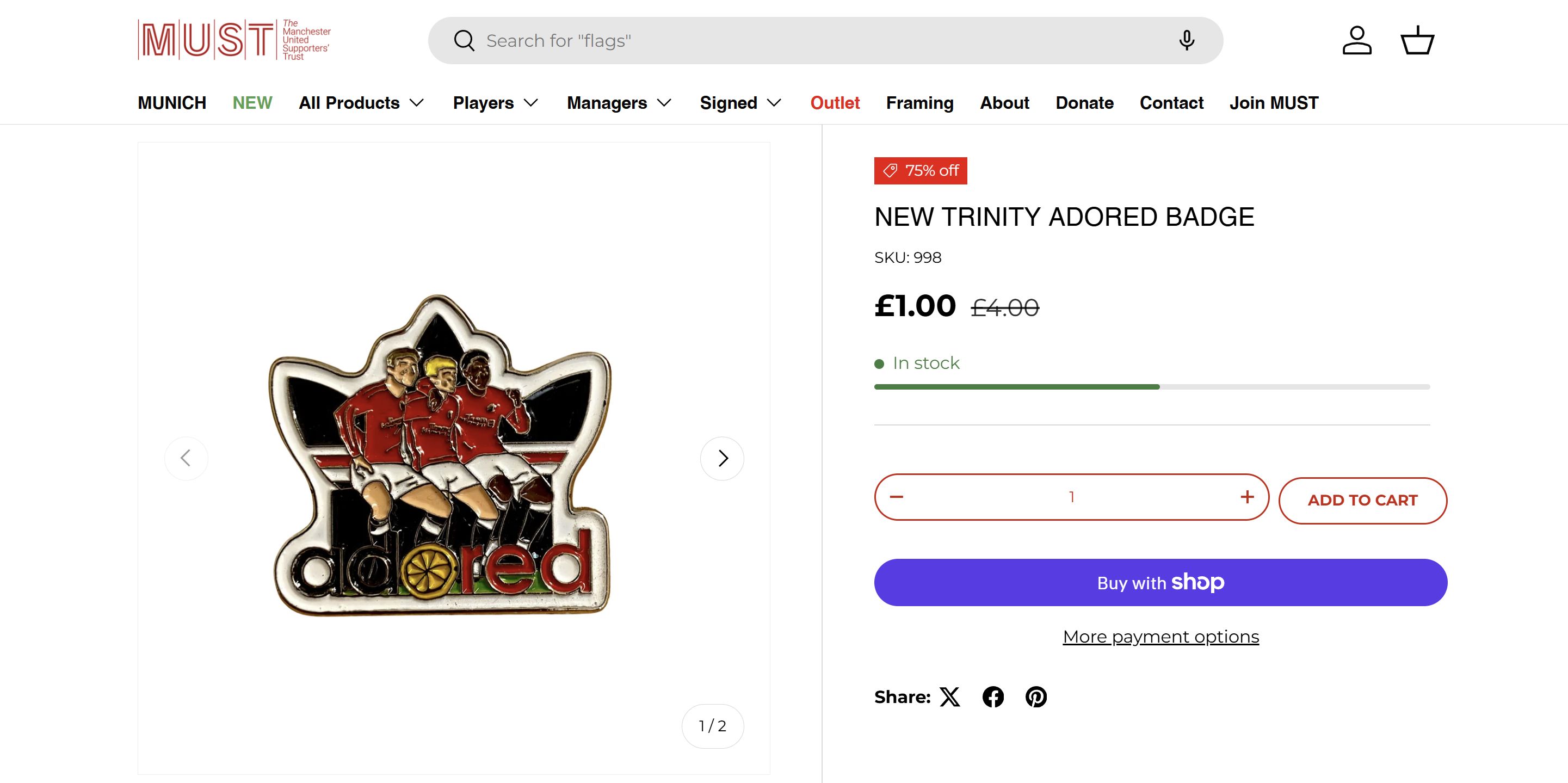Share product on X (Twitter)
This screenshot has height=783, width=1568.
coord(949,696)
